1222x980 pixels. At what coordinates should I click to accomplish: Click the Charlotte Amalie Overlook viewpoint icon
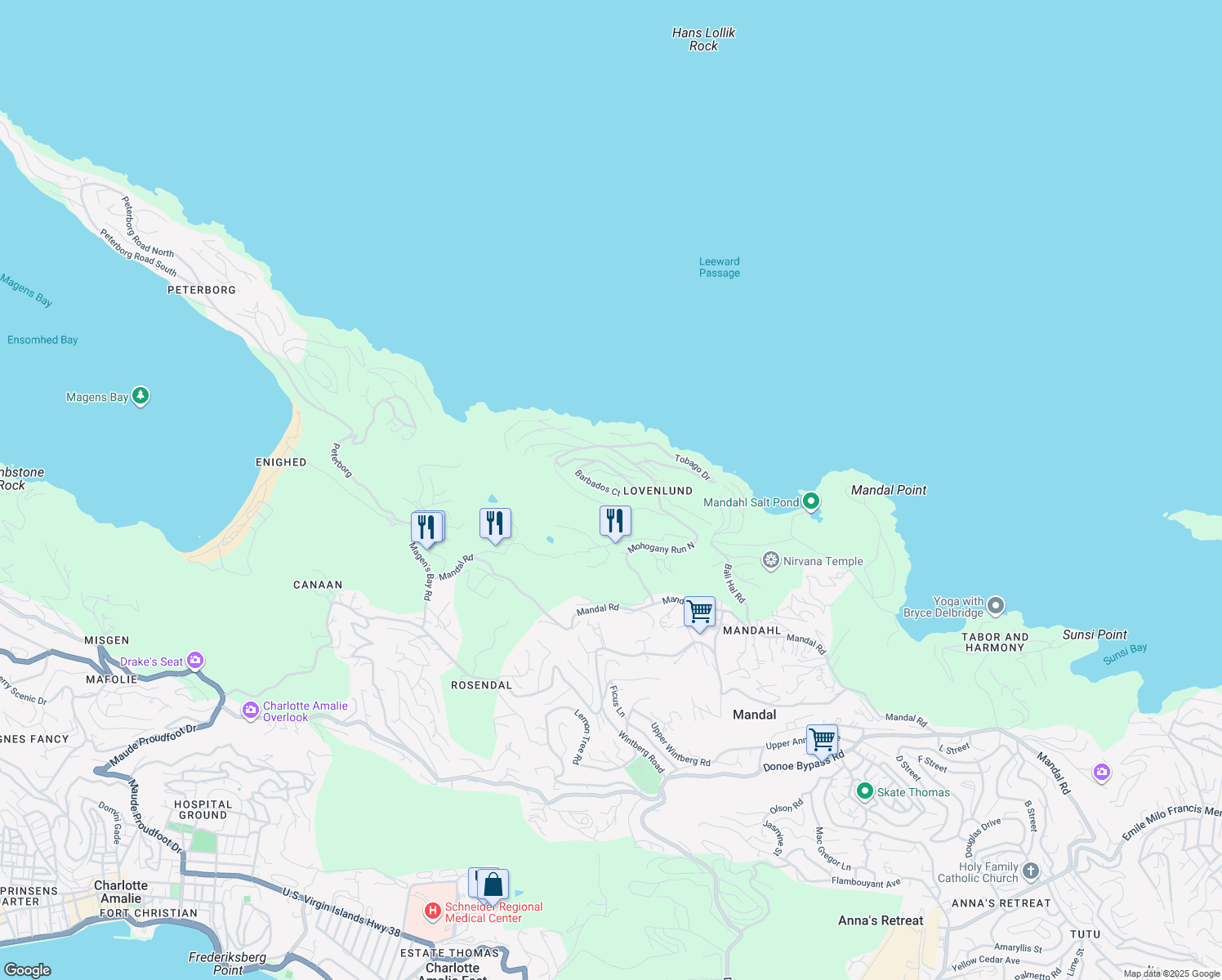click(x=250, y=710)
